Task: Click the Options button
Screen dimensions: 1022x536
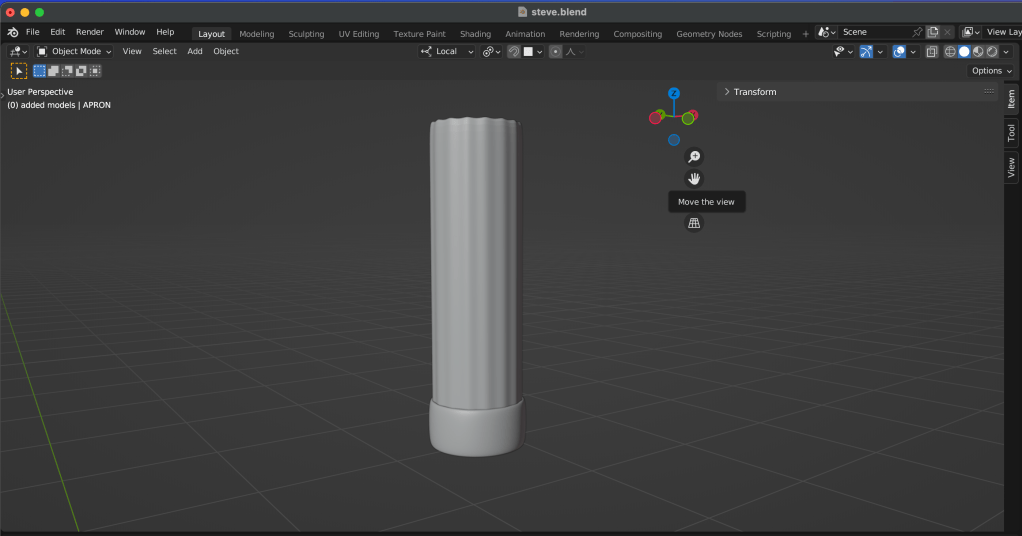Action: pyautogui.click(x=990, y=71)
